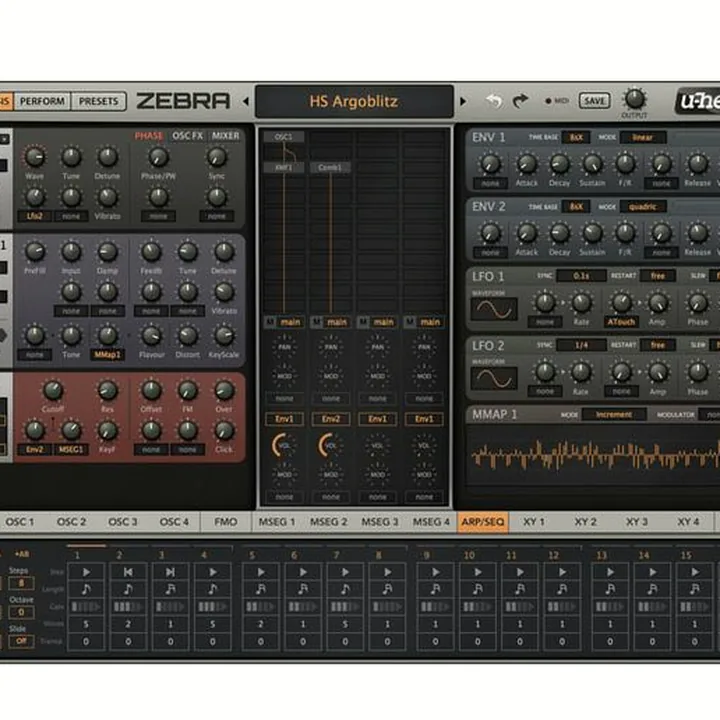Image resolution: width=720 pixels, height=720 pixels.
Task: Open first lane main output selector
Action: (x=290, y=322)
